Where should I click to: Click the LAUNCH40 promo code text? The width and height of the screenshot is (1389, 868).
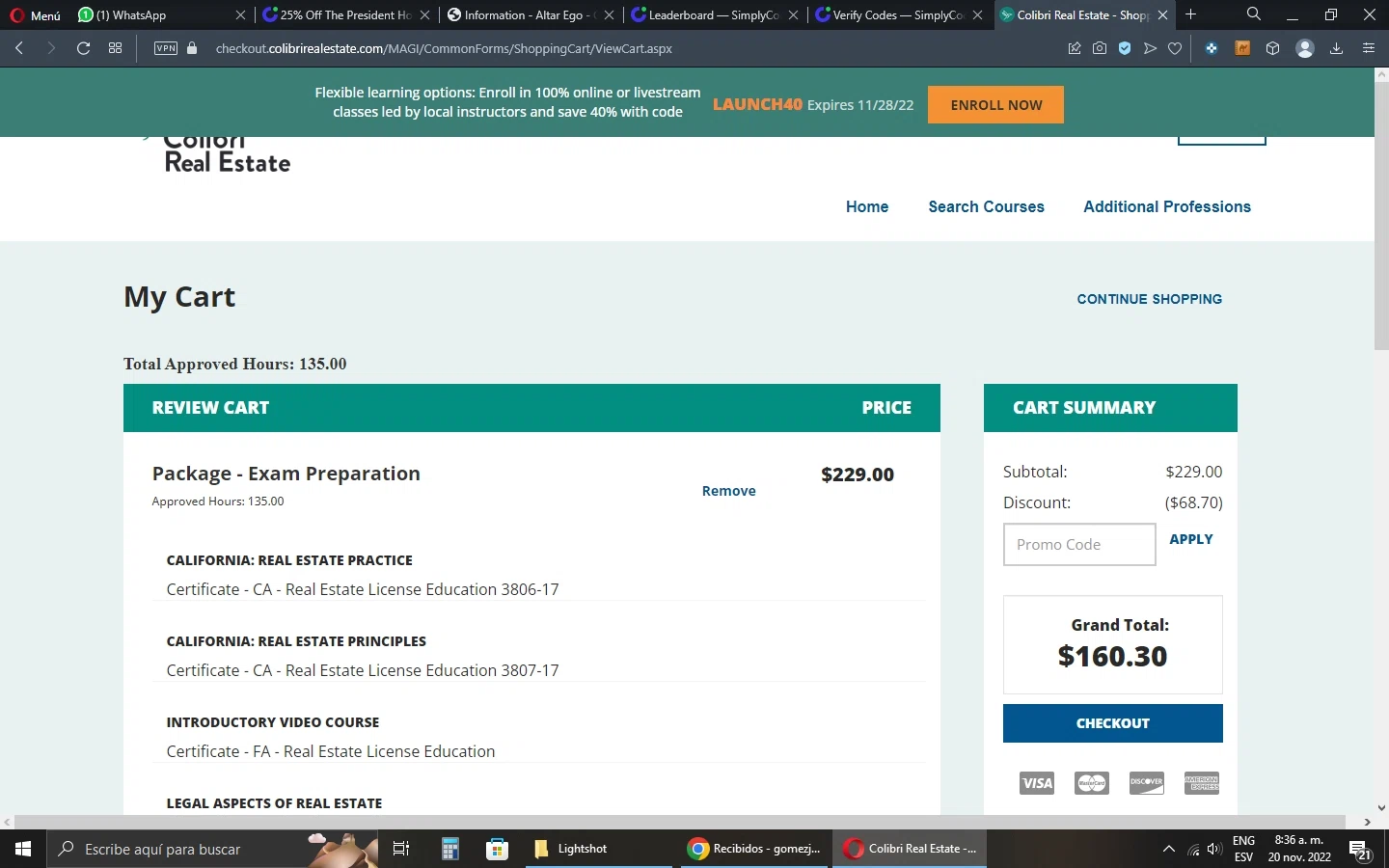(757, 104)
